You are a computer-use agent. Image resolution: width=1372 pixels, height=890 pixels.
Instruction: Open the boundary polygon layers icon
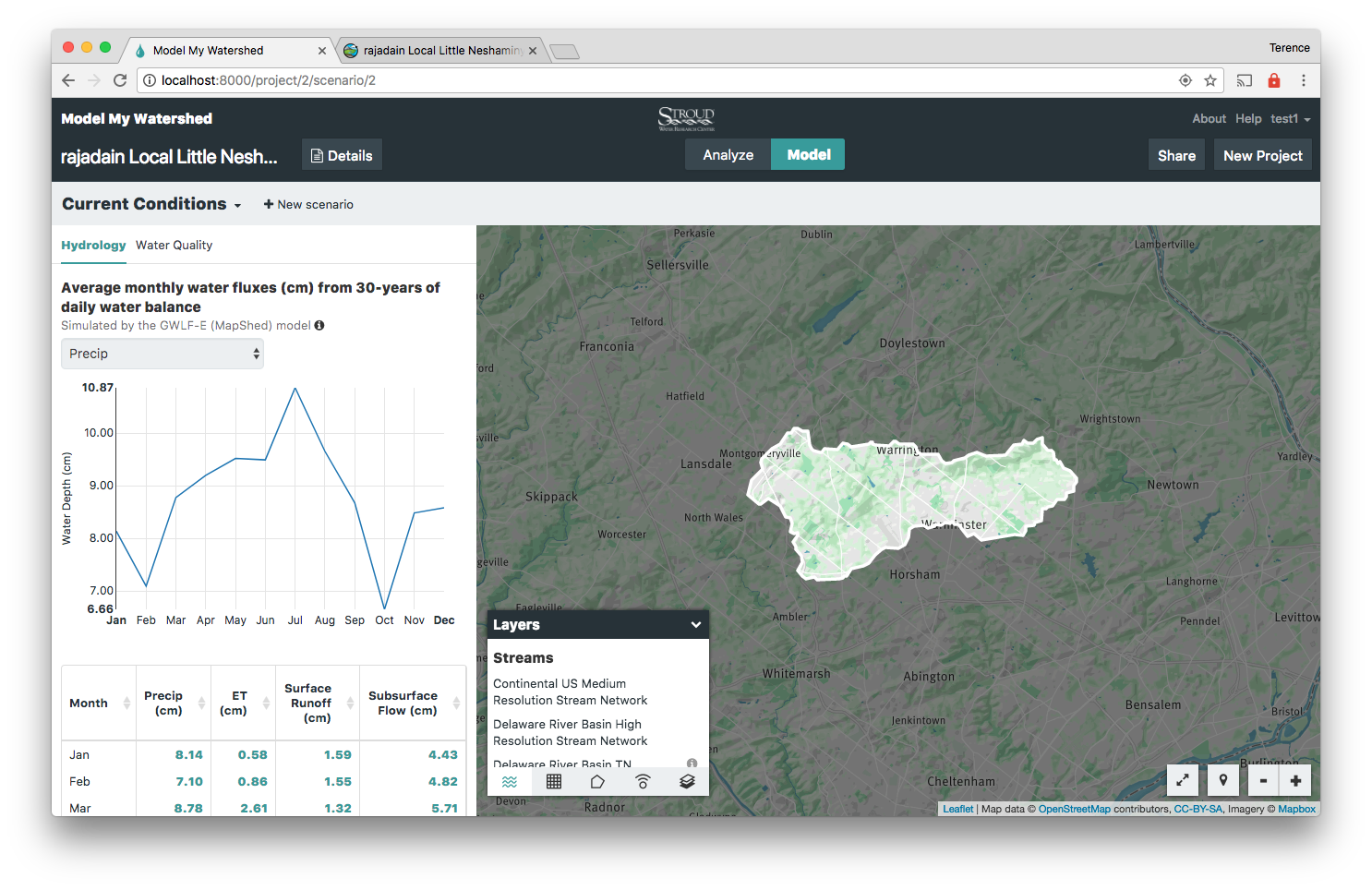click(x=597, y=782)
